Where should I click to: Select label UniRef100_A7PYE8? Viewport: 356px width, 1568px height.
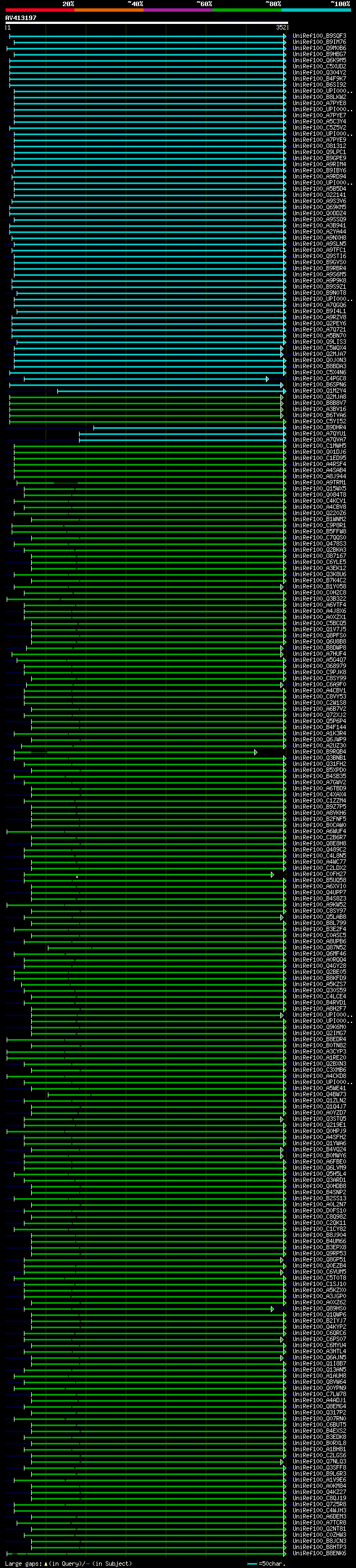(x=319, y=103)
